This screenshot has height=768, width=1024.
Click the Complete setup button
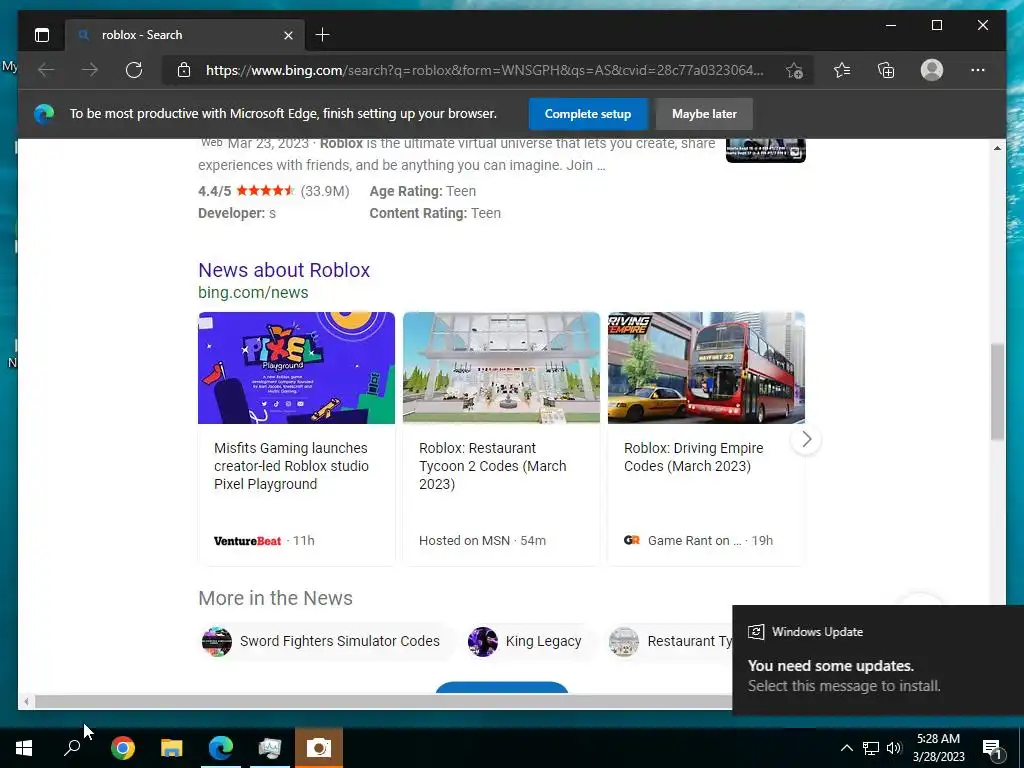(588, 114)
